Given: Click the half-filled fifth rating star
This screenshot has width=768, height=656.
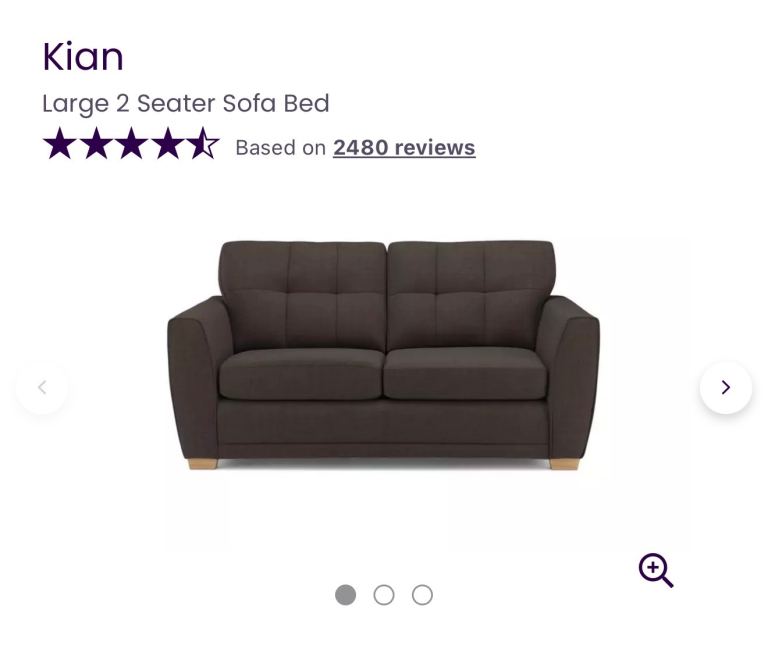Looking at the screenshot, I should 203,144.
